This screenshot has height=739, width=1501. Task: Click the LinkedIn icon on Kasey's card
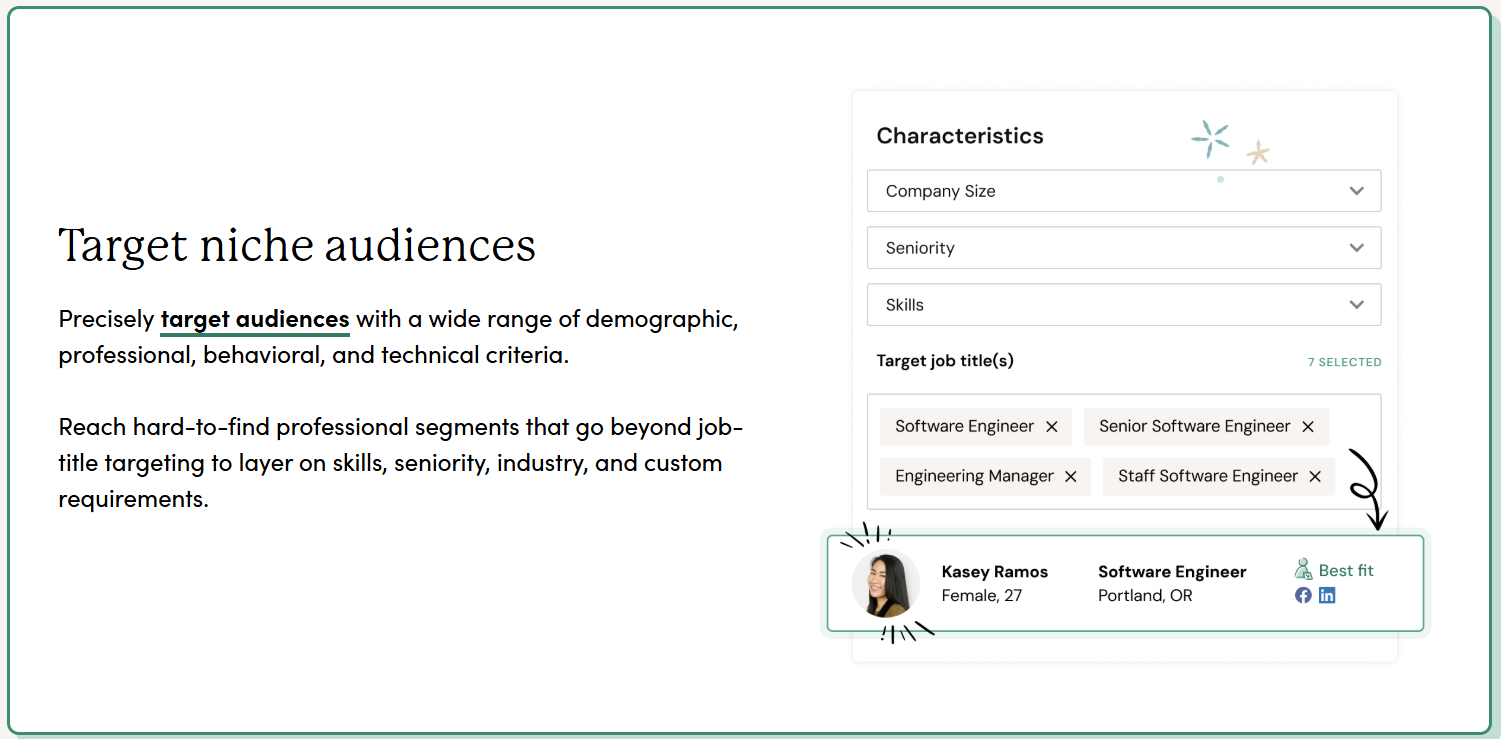[x=1327, y=595]
